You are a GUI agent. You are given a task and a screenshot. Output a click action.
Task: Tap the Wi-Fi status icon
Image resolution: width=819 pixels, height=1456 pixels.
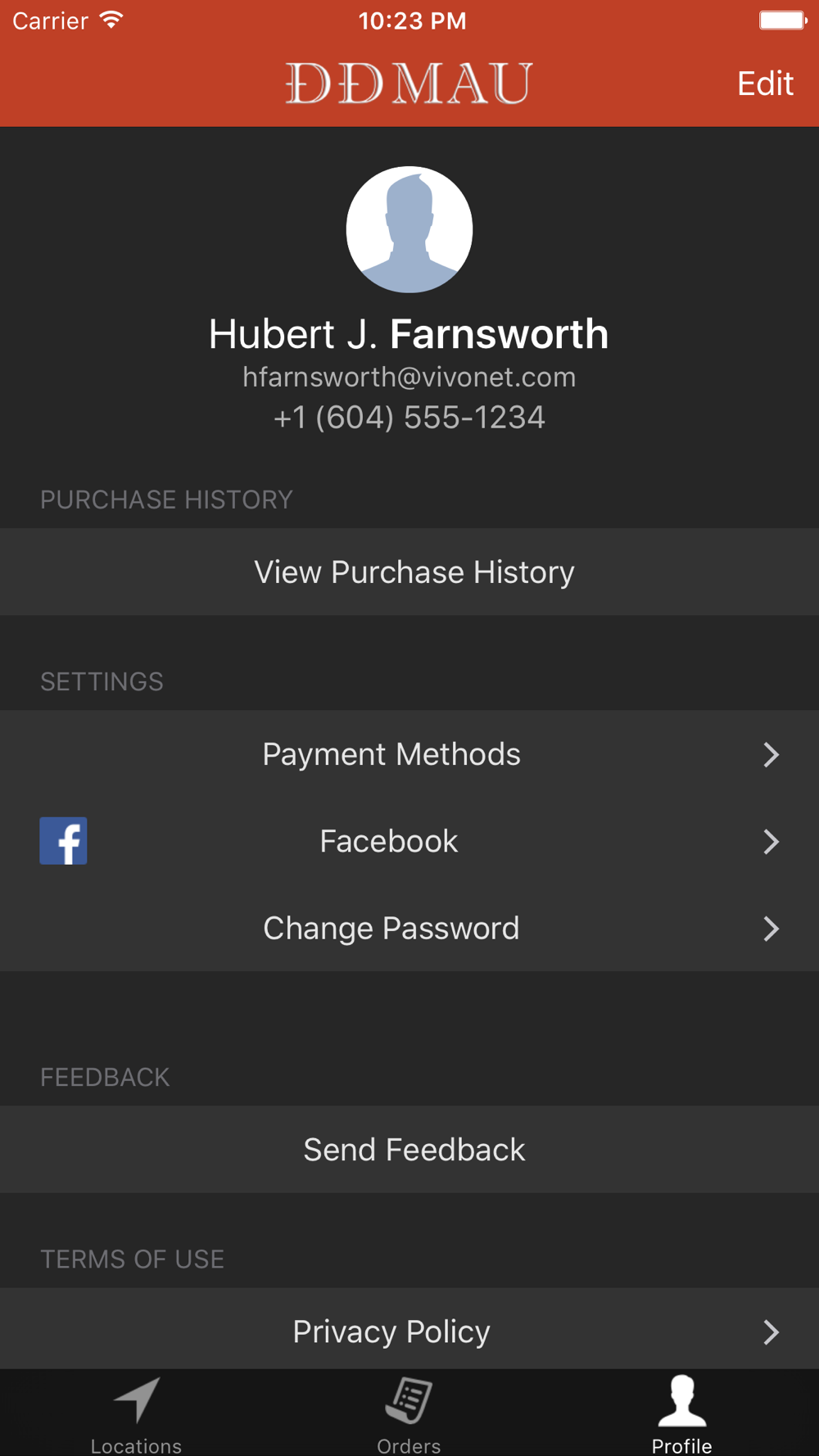tap(111, 20)
